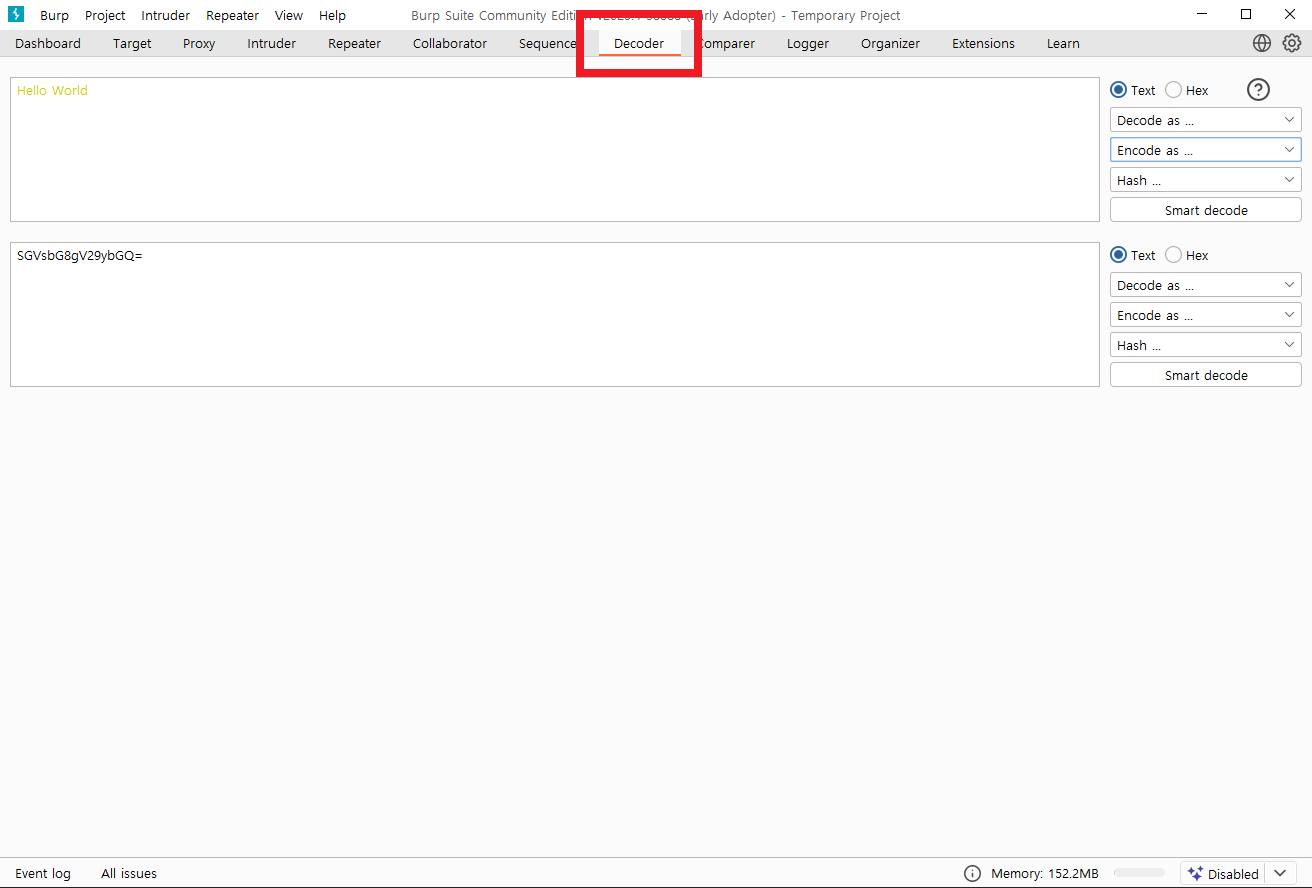
Task: Open the Help menu
Action: pos(332,15)
